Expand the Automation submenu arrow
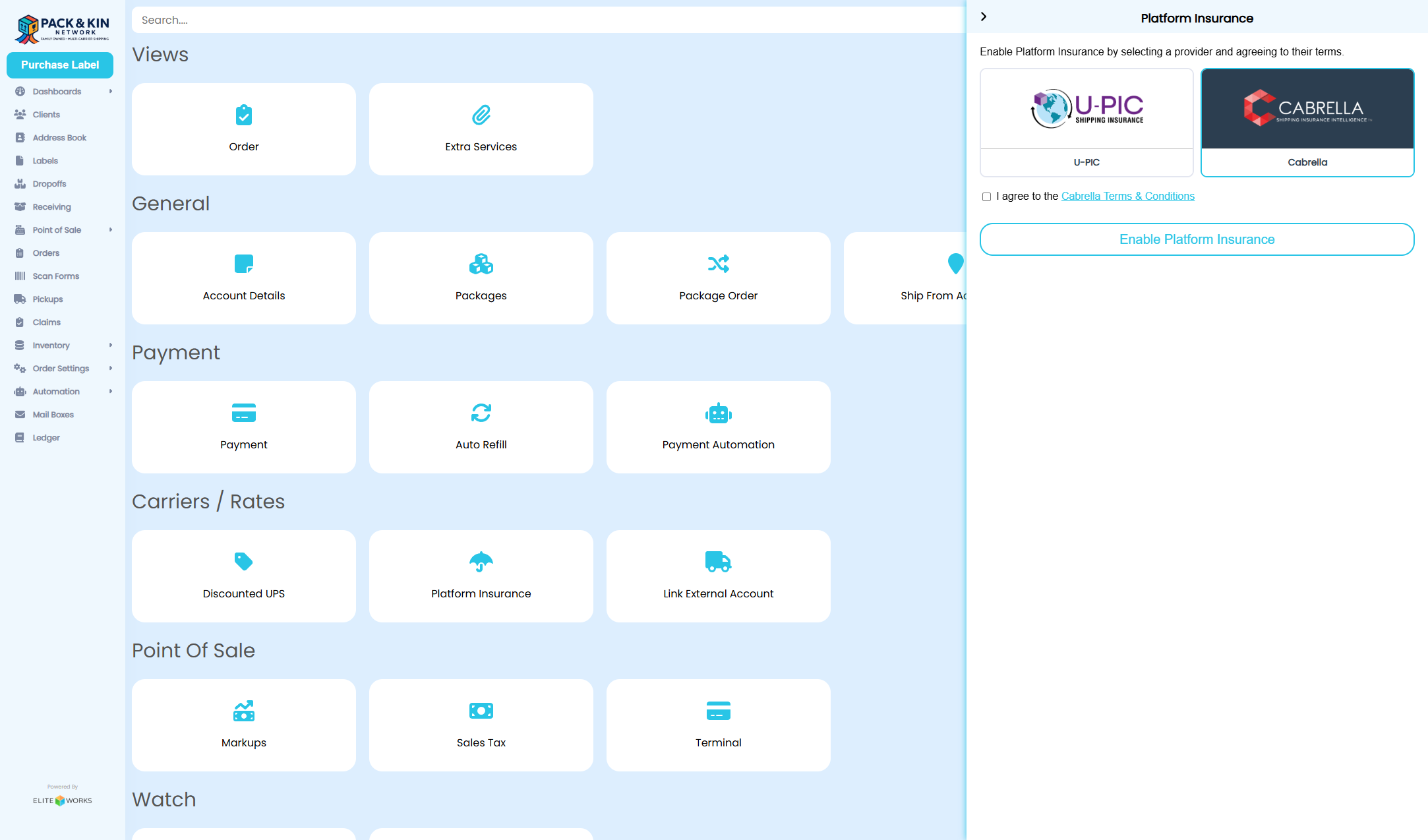The width and height of the screenshot is (1428, 840). (111, 391)
